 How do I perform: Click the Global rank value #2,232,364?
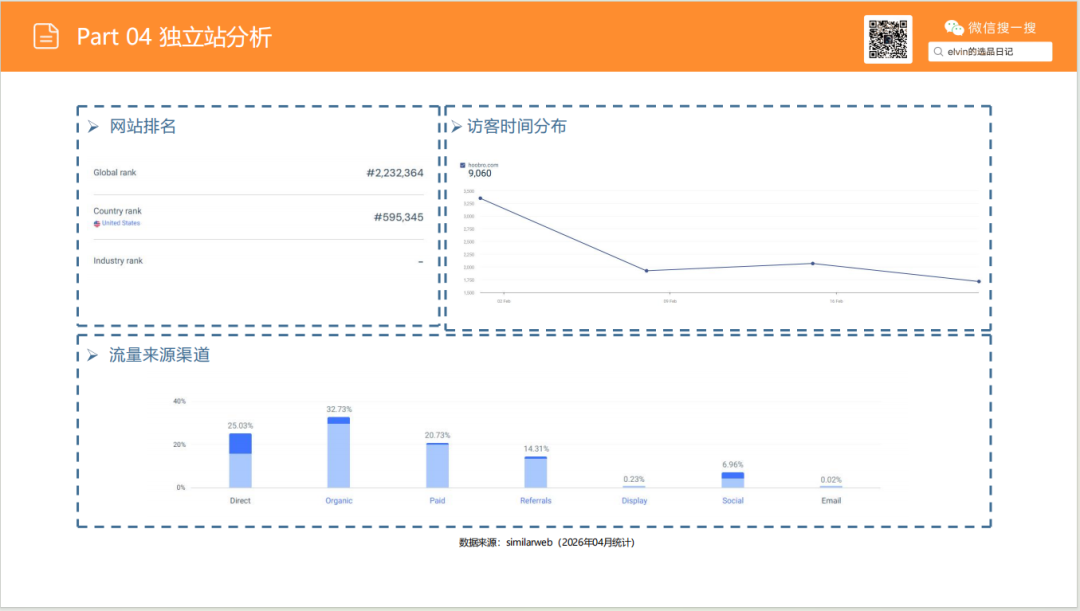click(x=397, y=172)
